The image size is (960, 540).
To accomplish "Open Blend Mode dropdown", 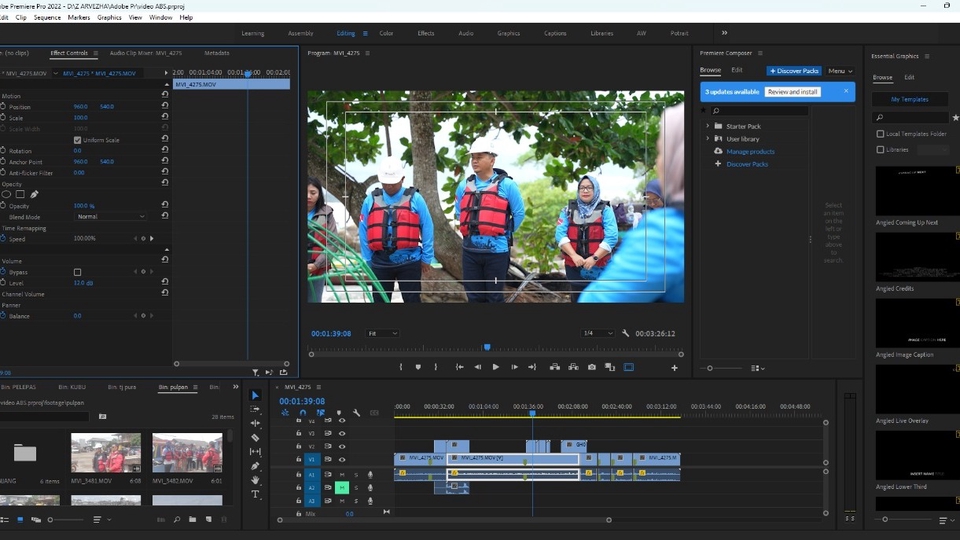I will click(x=110, y=217).
